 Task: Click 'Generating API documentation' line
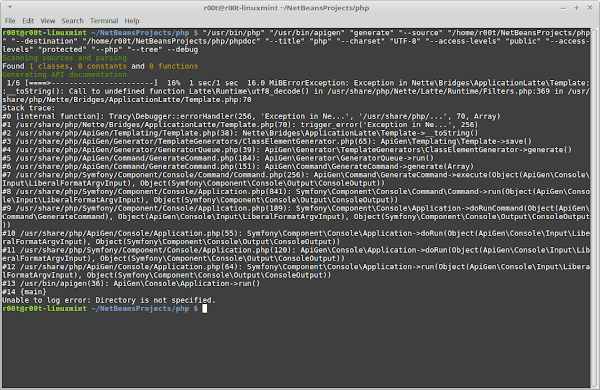point(64,75)
